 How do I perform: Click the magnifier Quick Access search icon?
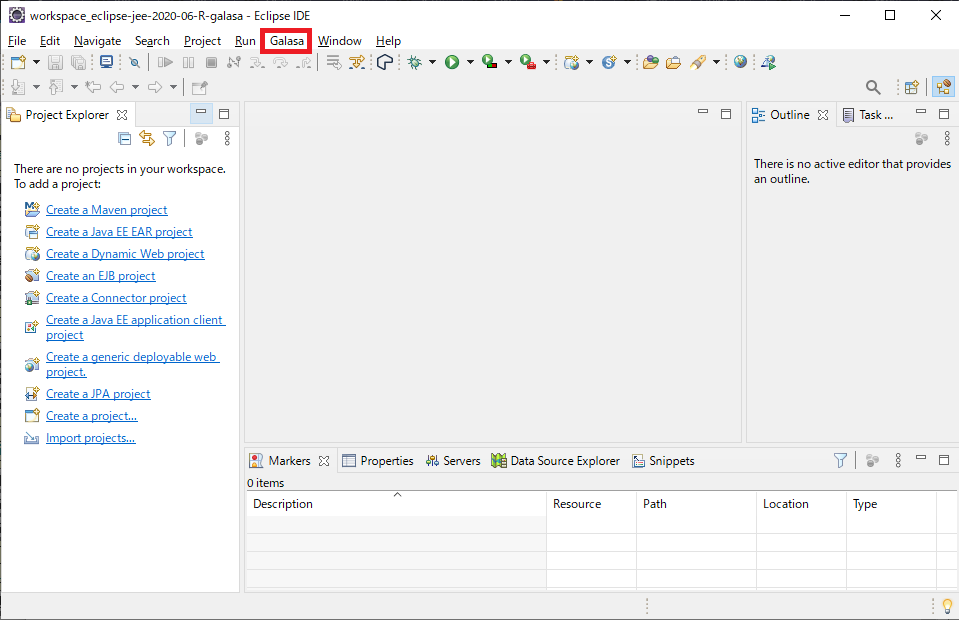tap(873, 87)
